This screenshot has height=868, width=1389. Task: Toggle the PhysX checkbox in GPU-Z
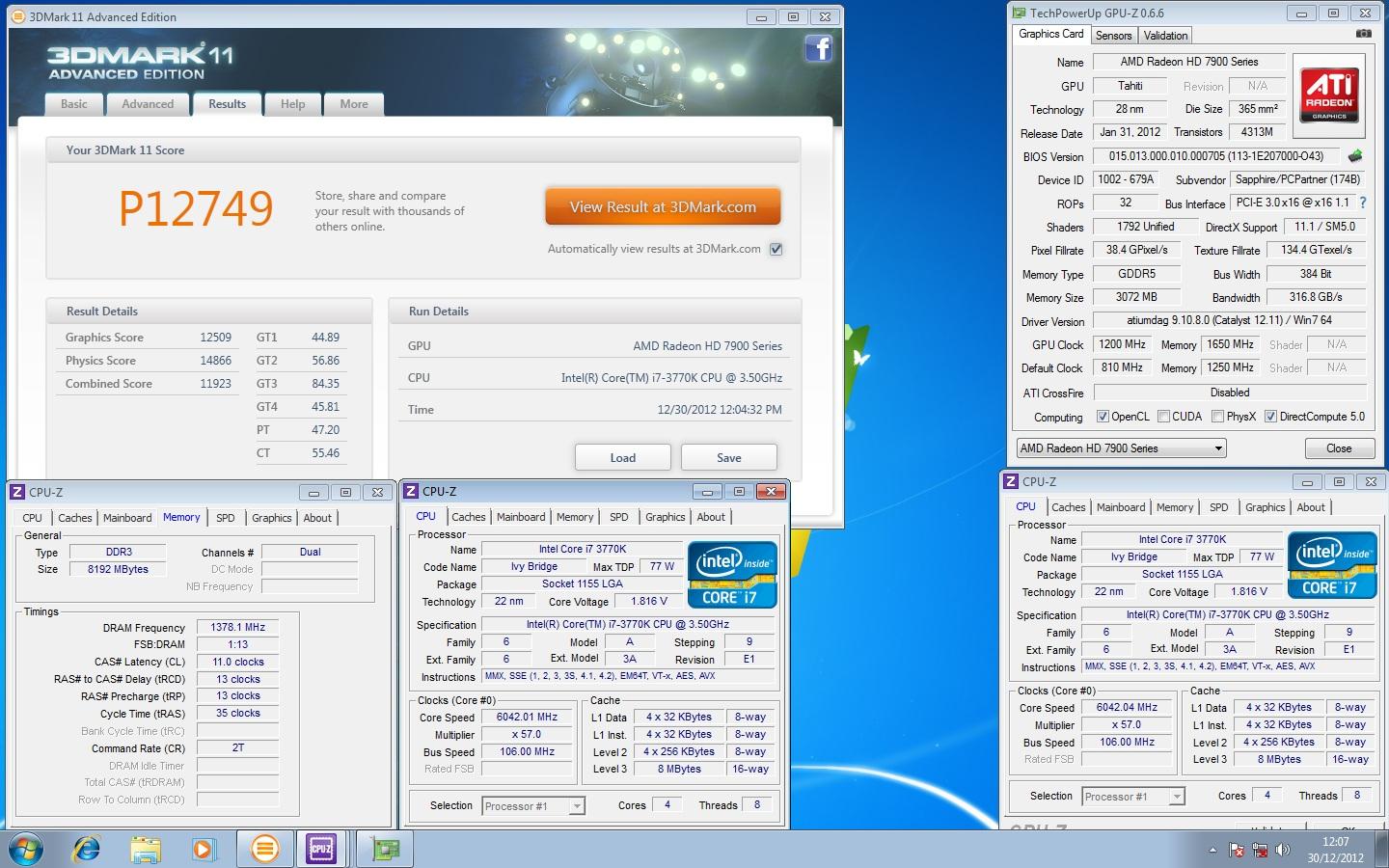1217,417
